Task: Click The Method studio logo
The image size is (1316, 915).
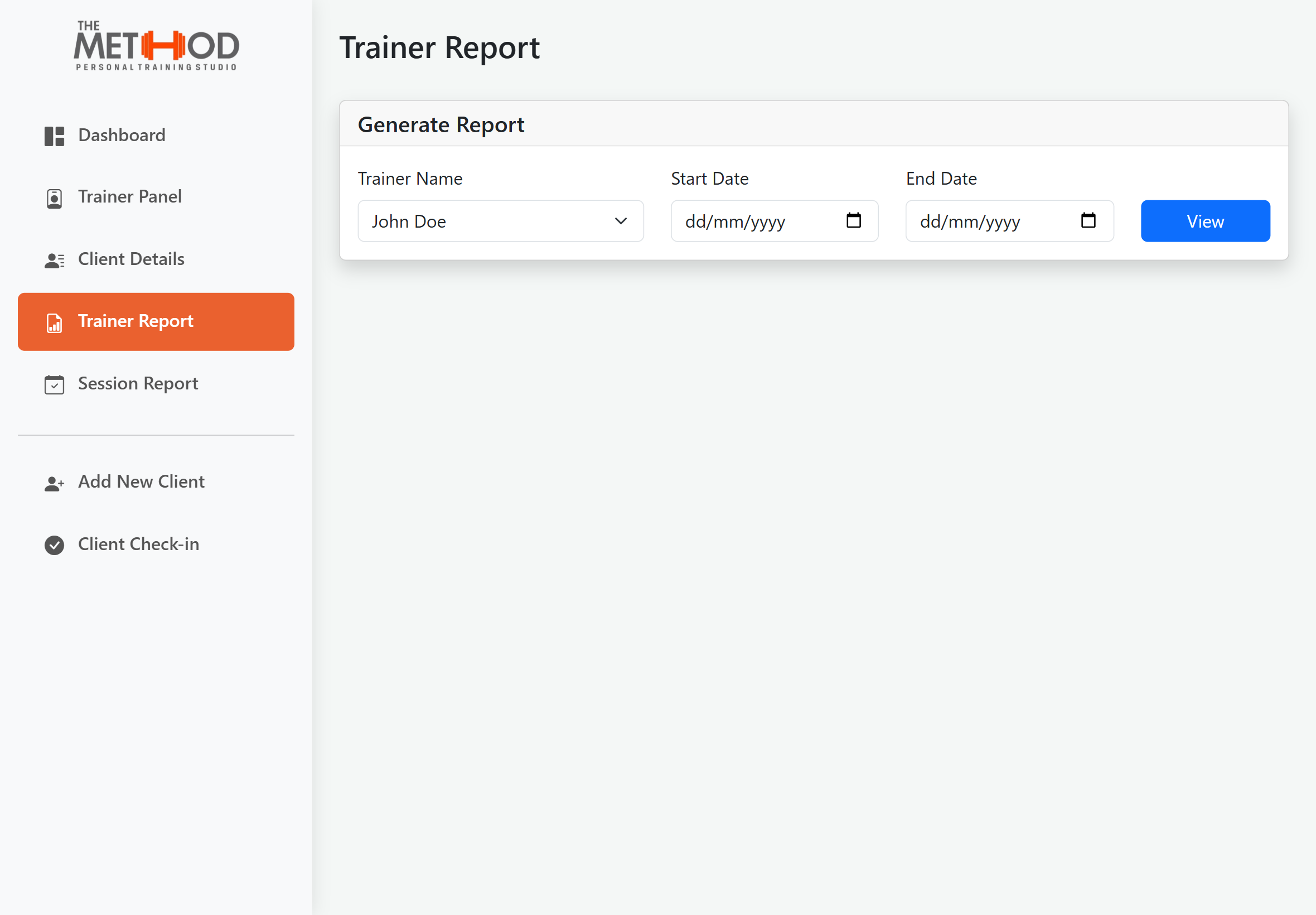Action: click(156, 46)
